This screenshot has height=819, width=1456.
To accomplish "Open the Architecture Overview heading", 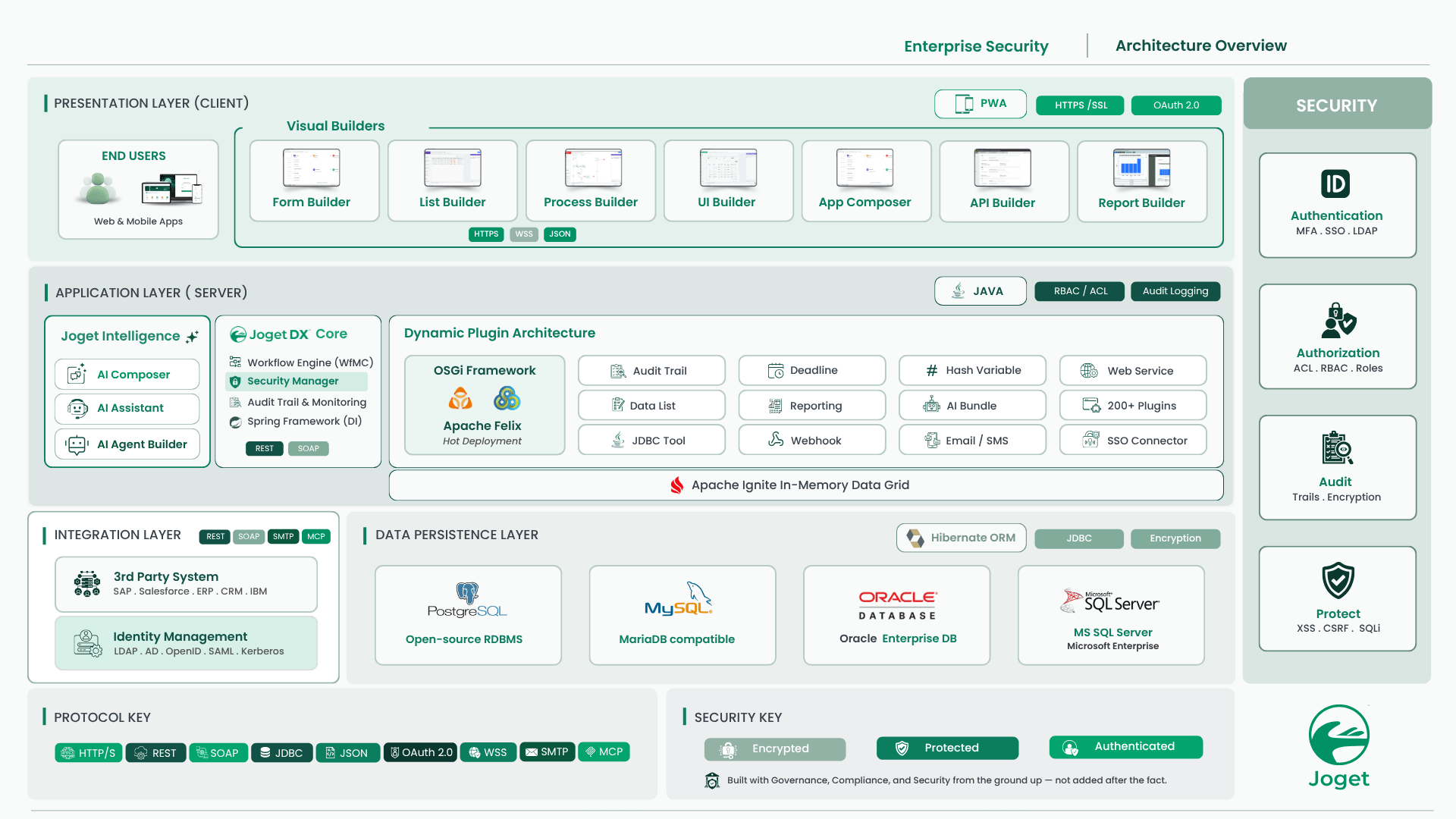I will point(1201,45).
